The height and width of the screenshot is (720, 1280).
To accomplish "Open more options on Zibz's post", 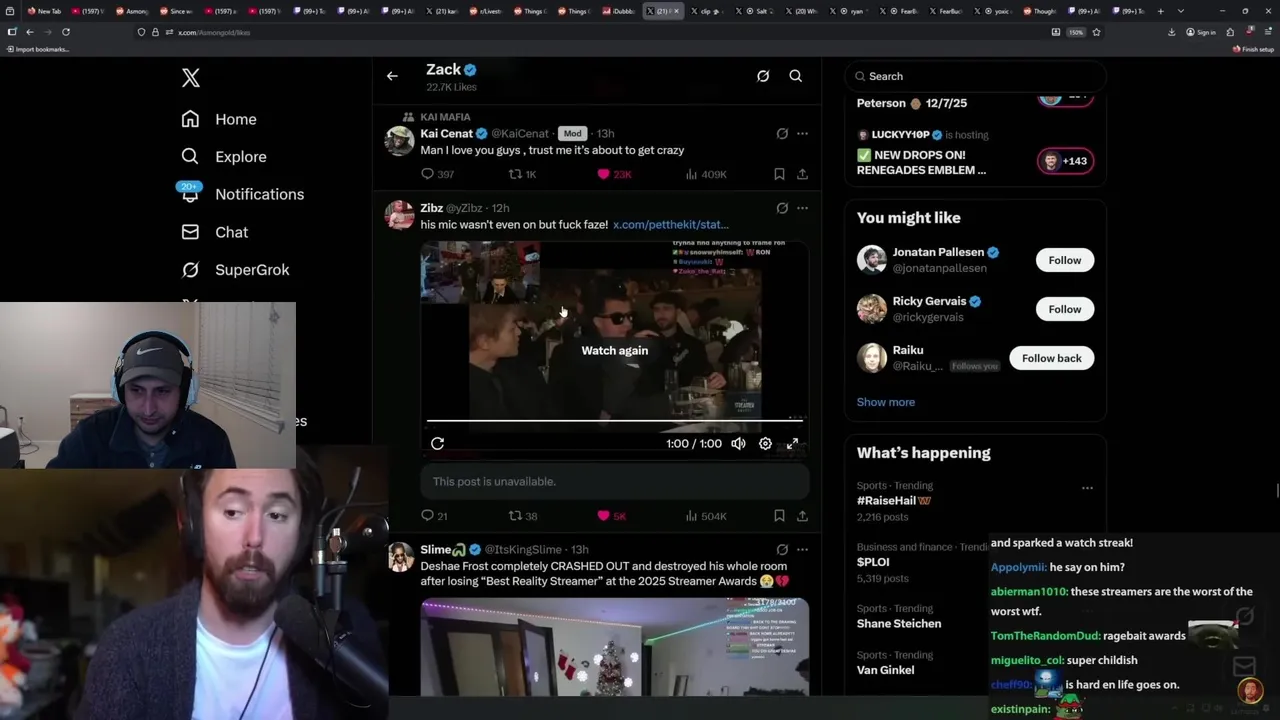I will pyautogui.click(x=802, y=208).
